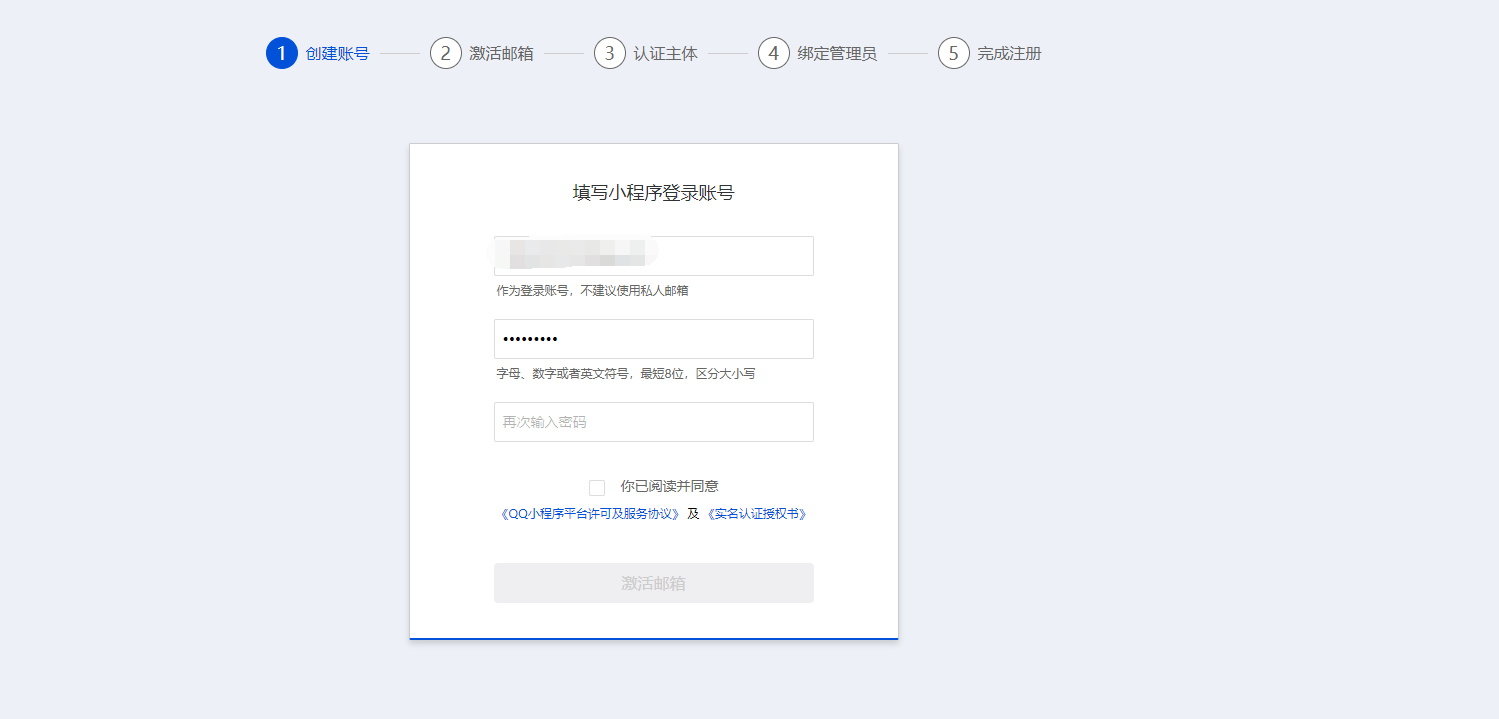
Task: Open the QQ小程序平台许可及服务协议 link
Action: (x=590, y=514)
